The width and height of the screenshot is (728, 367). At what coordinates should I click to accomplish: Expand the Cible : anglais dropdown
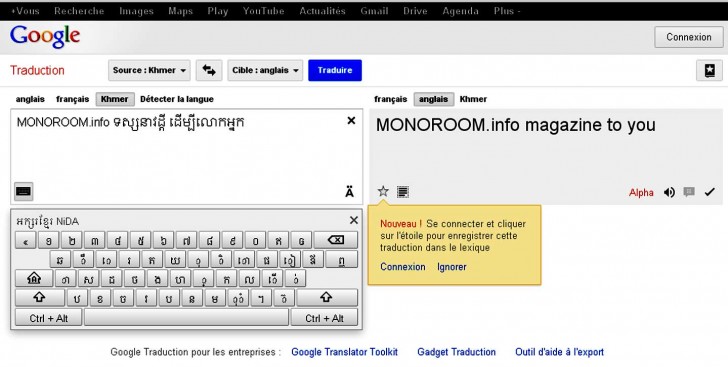click(x=265, y=71)
